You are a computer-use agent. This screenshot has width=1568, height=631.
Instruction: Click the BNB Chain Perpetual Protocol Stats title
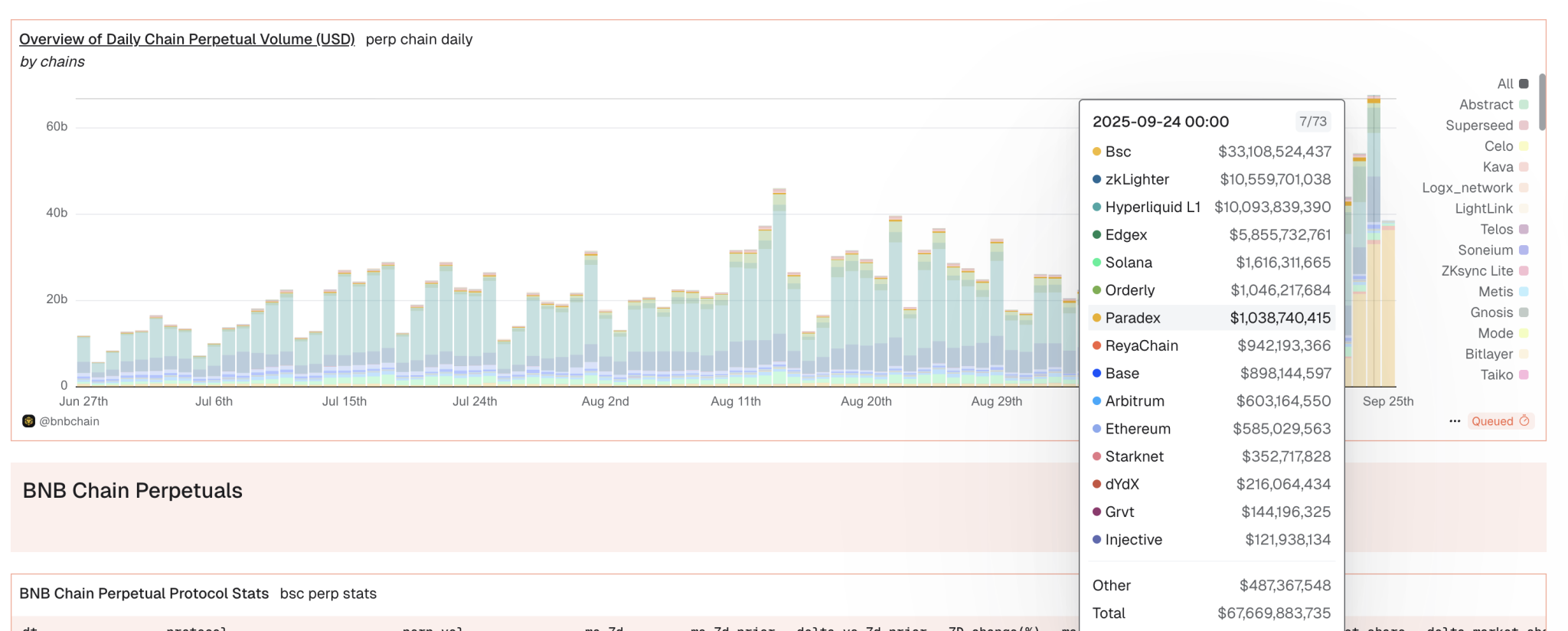144,593
